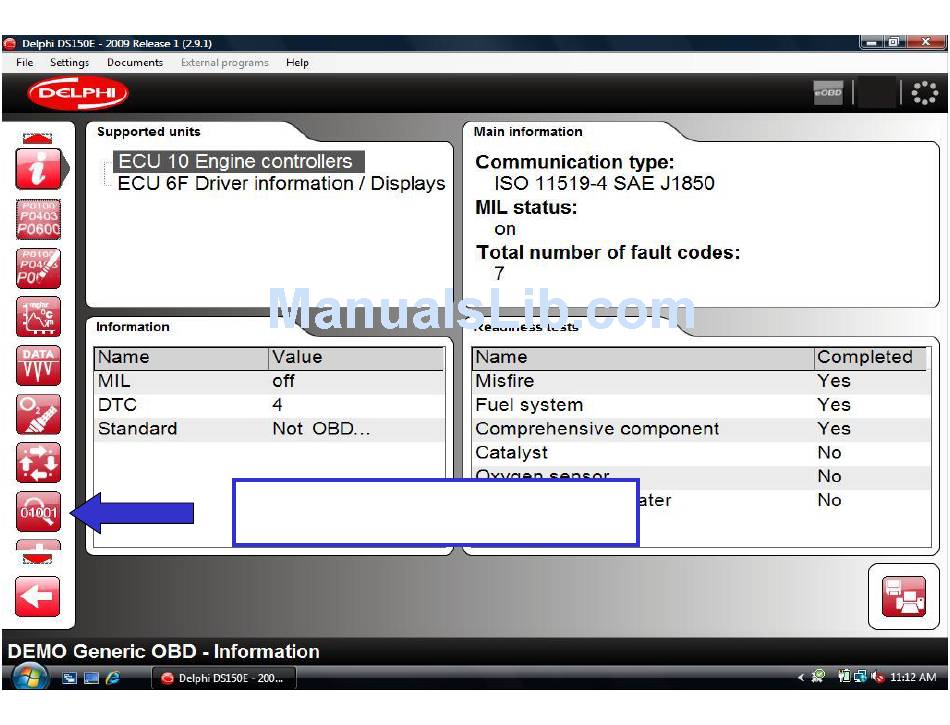Click the Completed column header
The height and width of the screenshot is (725, 950).
[869, 357]
